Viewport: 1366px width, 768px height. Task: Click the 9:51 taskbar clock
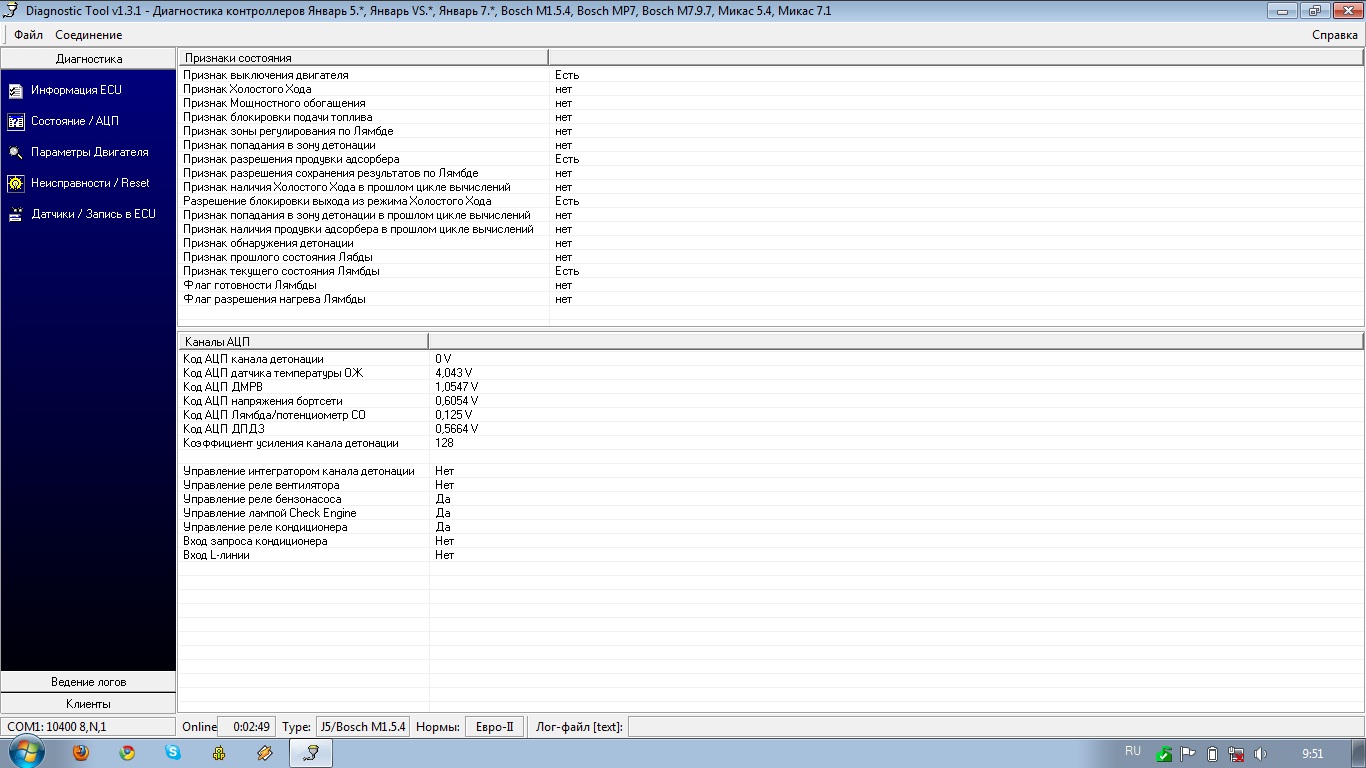[x=1313, y=754]
